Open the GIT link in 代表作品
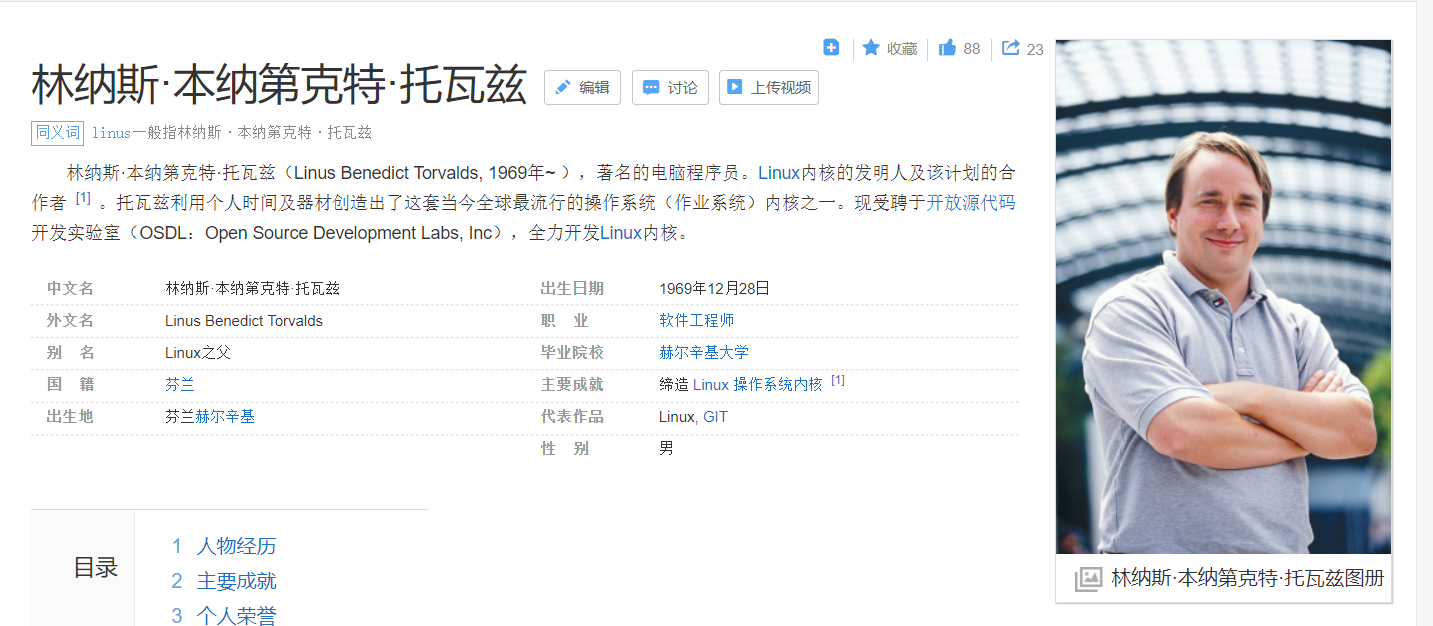Viewport: 1433px width, 626px height. (715, 416)
